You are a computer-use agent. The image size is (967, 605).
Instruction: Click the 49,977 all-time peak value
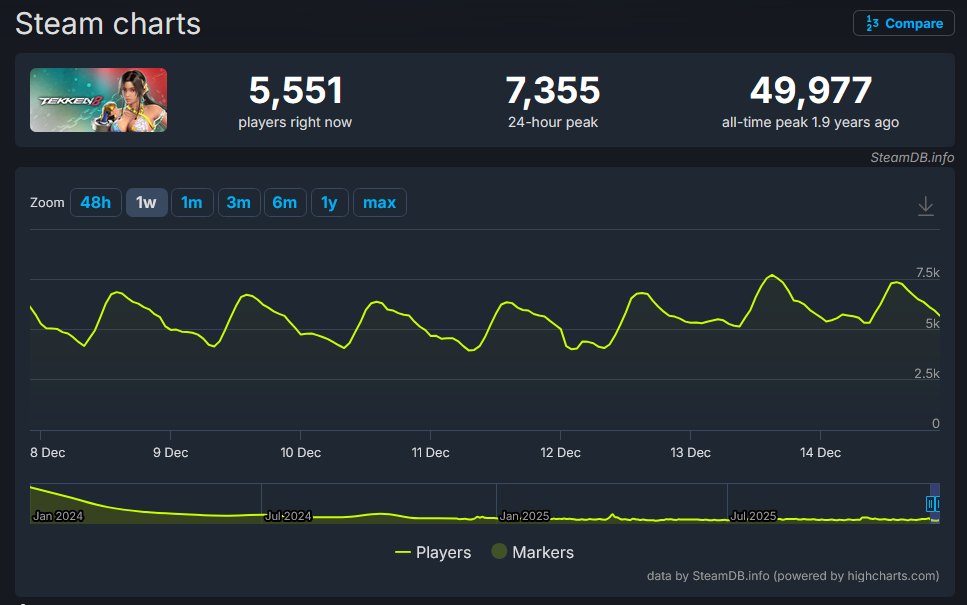click(x=810, y=90)
